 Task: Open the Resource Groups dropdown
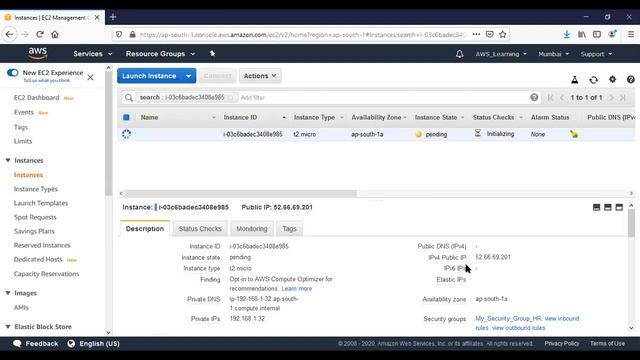tap(160, 53)
